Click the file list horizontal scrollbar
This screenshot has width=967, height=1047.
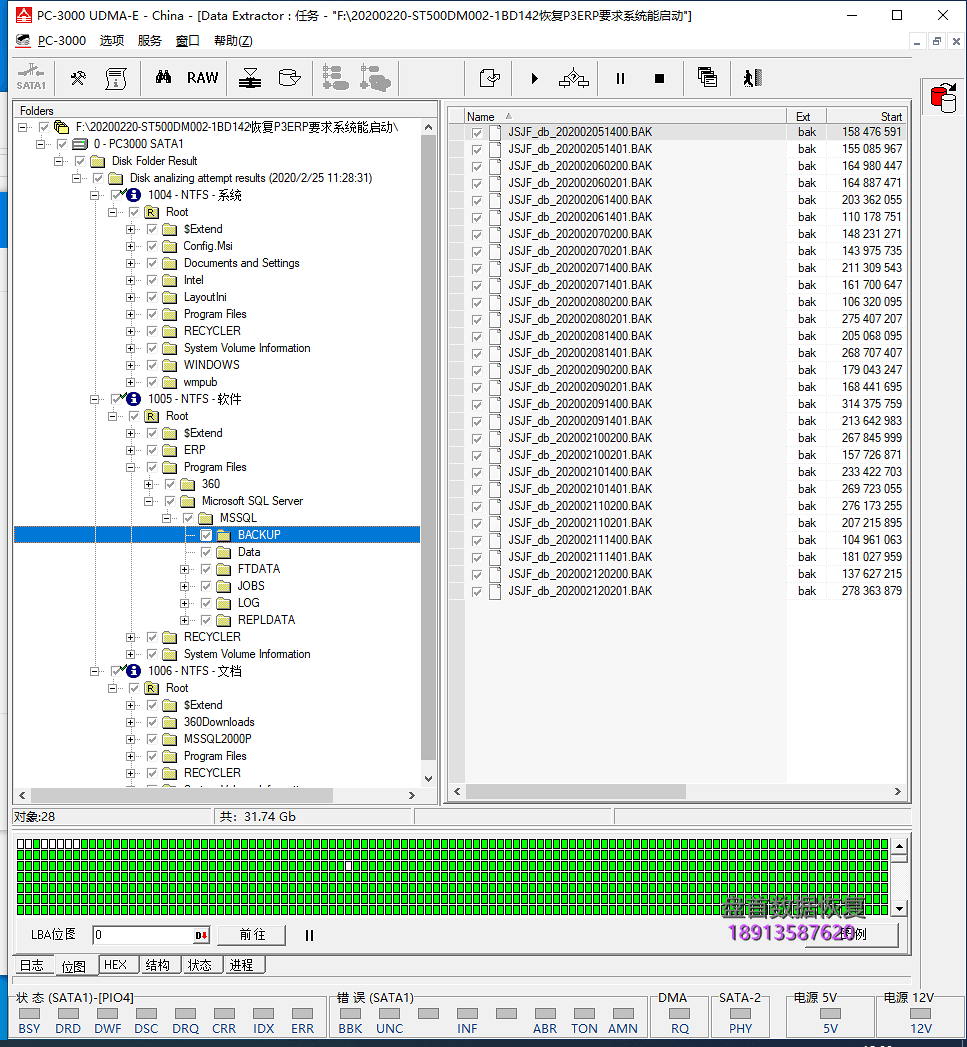click(x=576, y=791)
